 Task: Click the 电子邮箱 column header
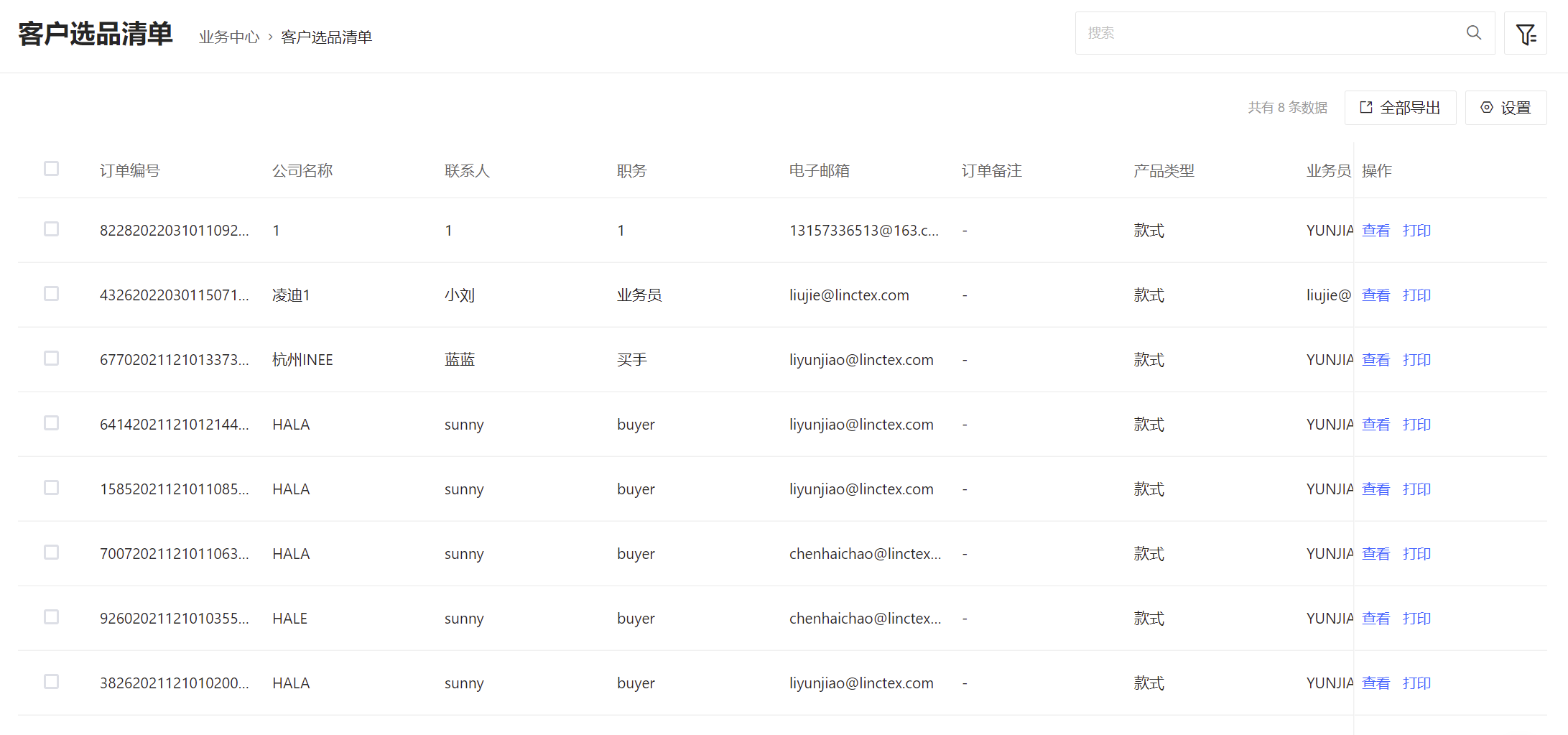tap(819, 171)
